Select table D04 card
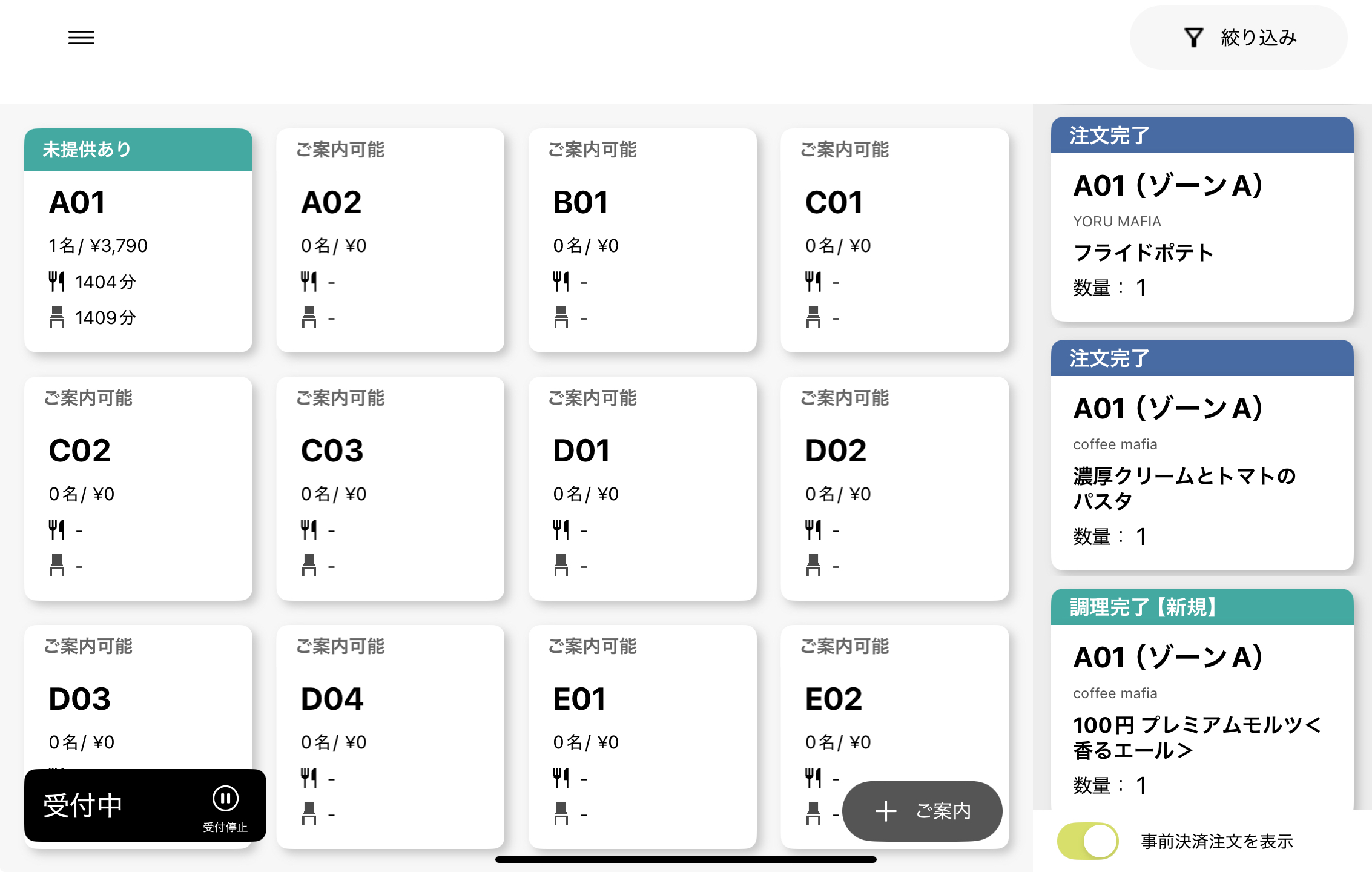The width and height of the screenshot is (1372, 872). [x=391, y=737]
